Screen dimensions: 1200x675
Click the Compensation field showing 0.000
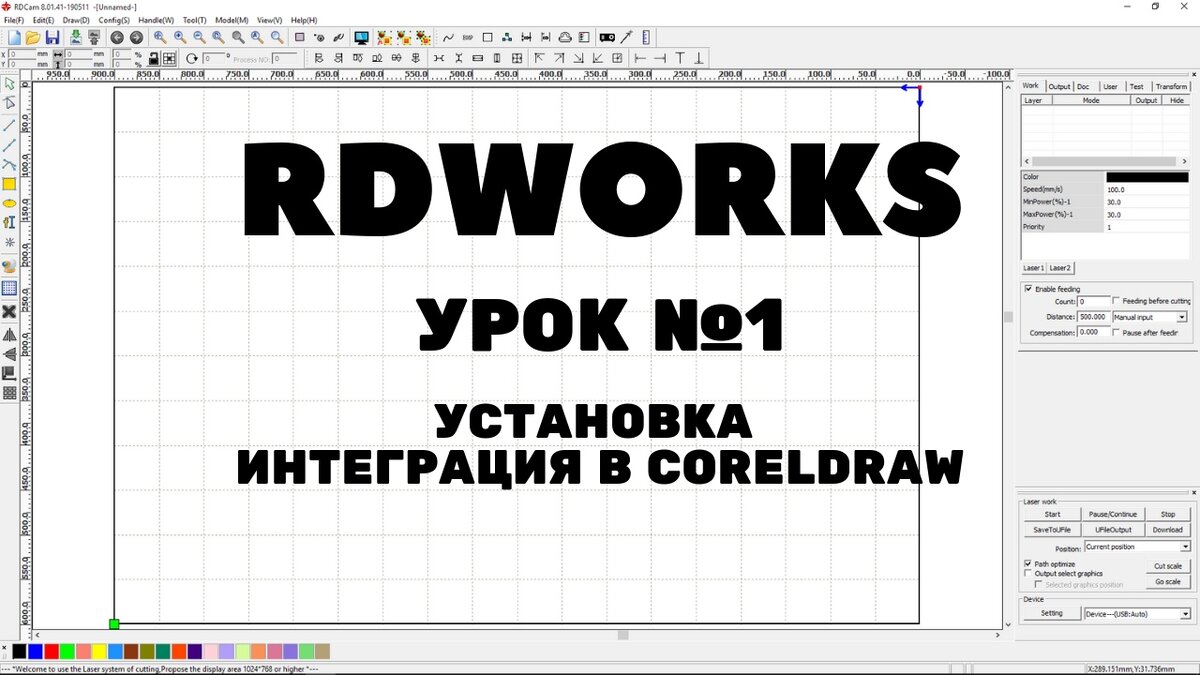tap(1094, 332)
